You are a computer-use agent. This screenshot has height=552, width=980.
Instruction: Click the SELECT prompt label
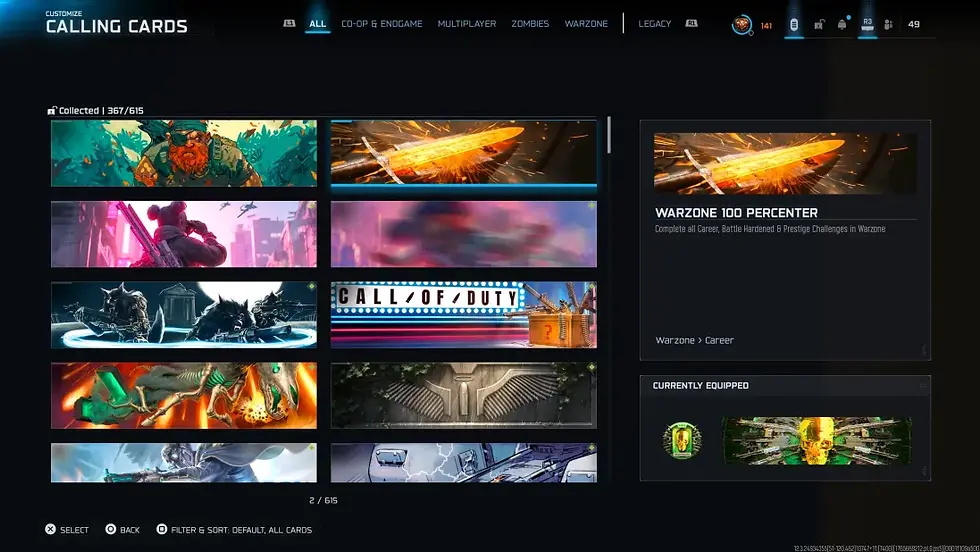(74, 530)
